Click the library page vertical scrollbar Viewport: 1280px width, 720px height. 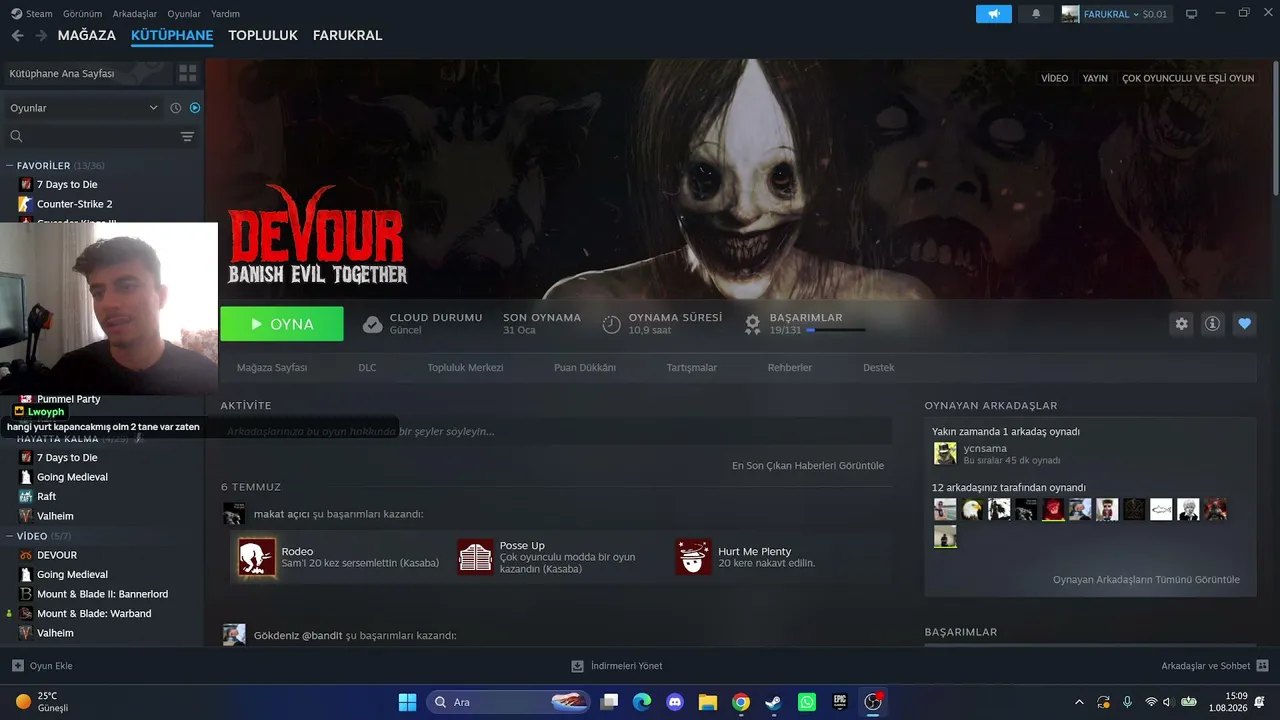tap(1275, 130)
